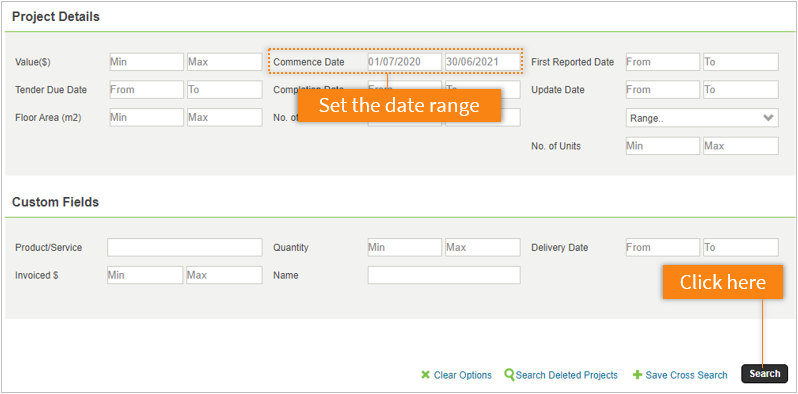798x394 pixels.
Task: Focus the Invoiced $ Max field
Action: tap(224, 275)
